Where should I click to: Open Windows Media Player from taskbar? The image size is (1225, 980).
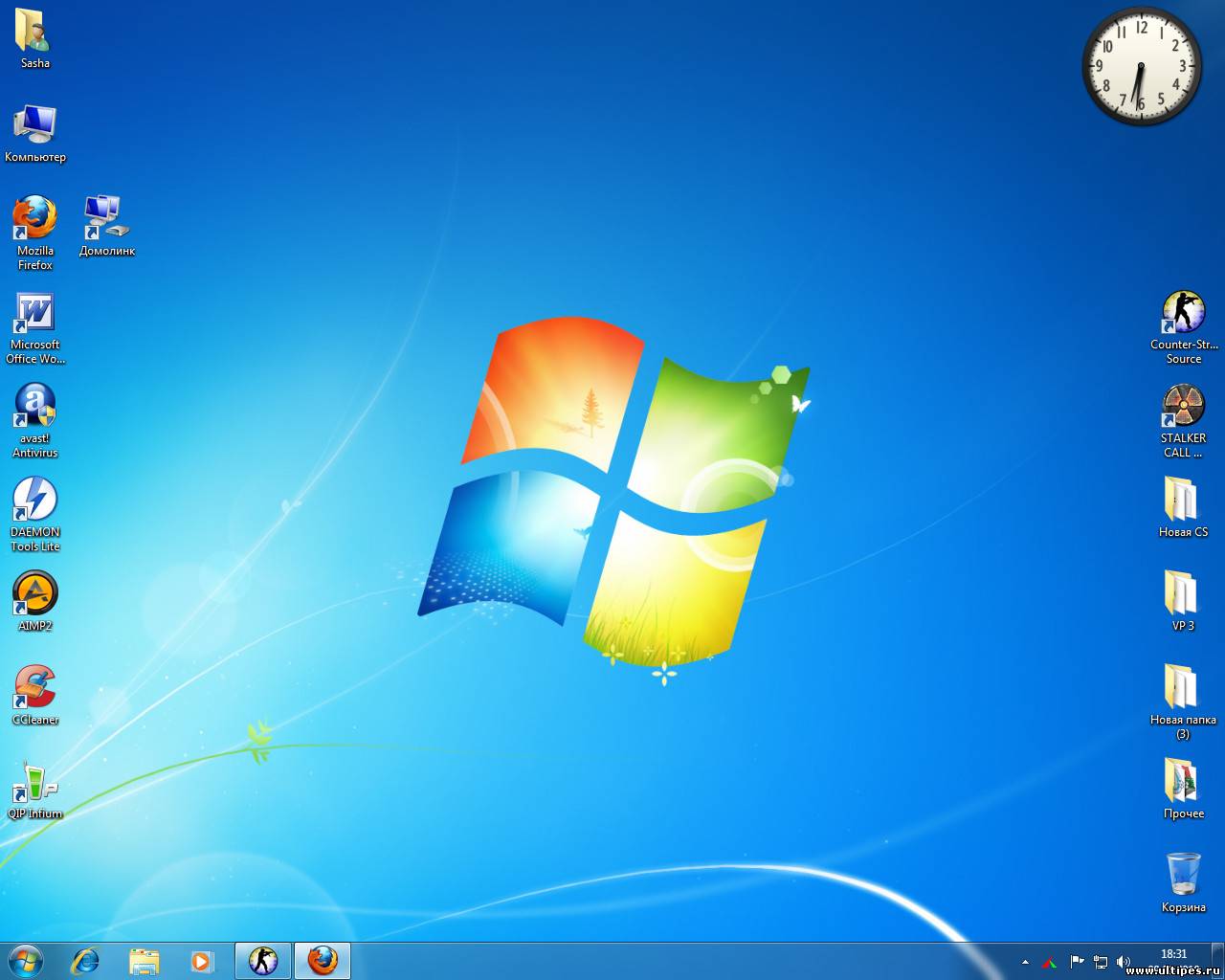click(x=201, y=961)
